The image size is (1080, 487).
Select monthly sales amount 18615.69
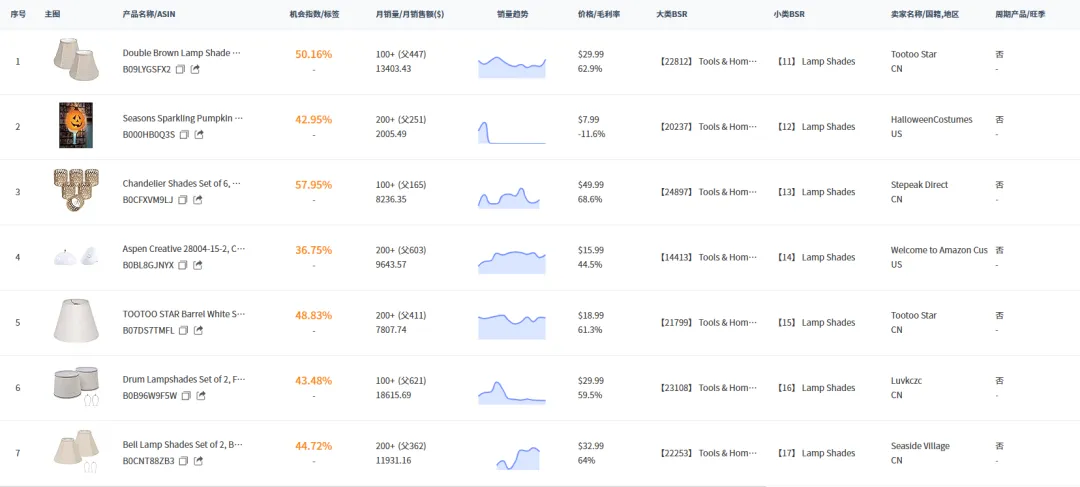coord(393,395)
